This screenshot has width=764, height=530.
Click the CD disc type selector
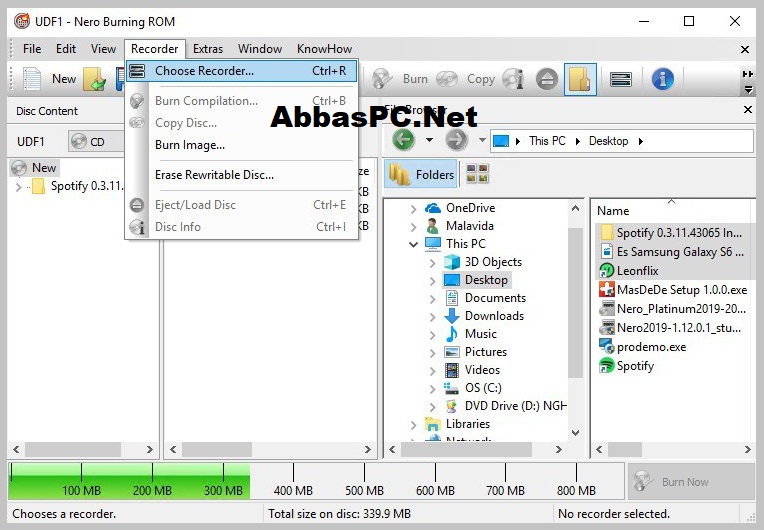pos(96,142)
